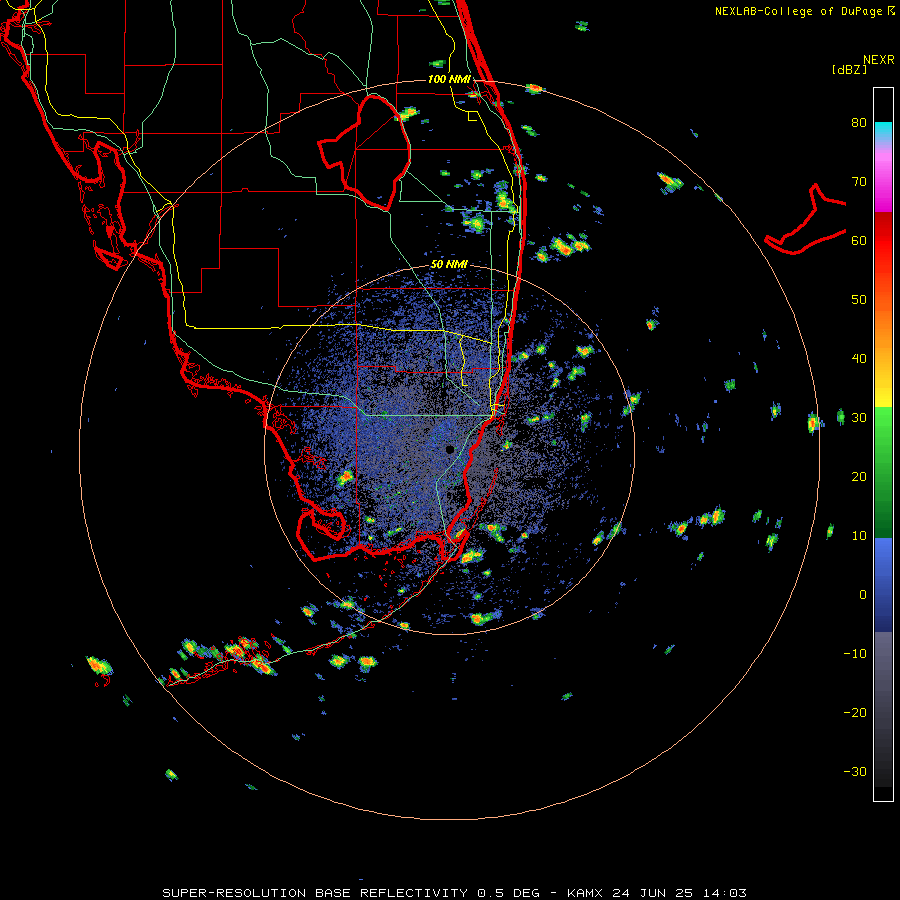This screenshot has height=900, width=900.
Task: Click the 50 value on the dBZ scale
Action: point(859,300)
